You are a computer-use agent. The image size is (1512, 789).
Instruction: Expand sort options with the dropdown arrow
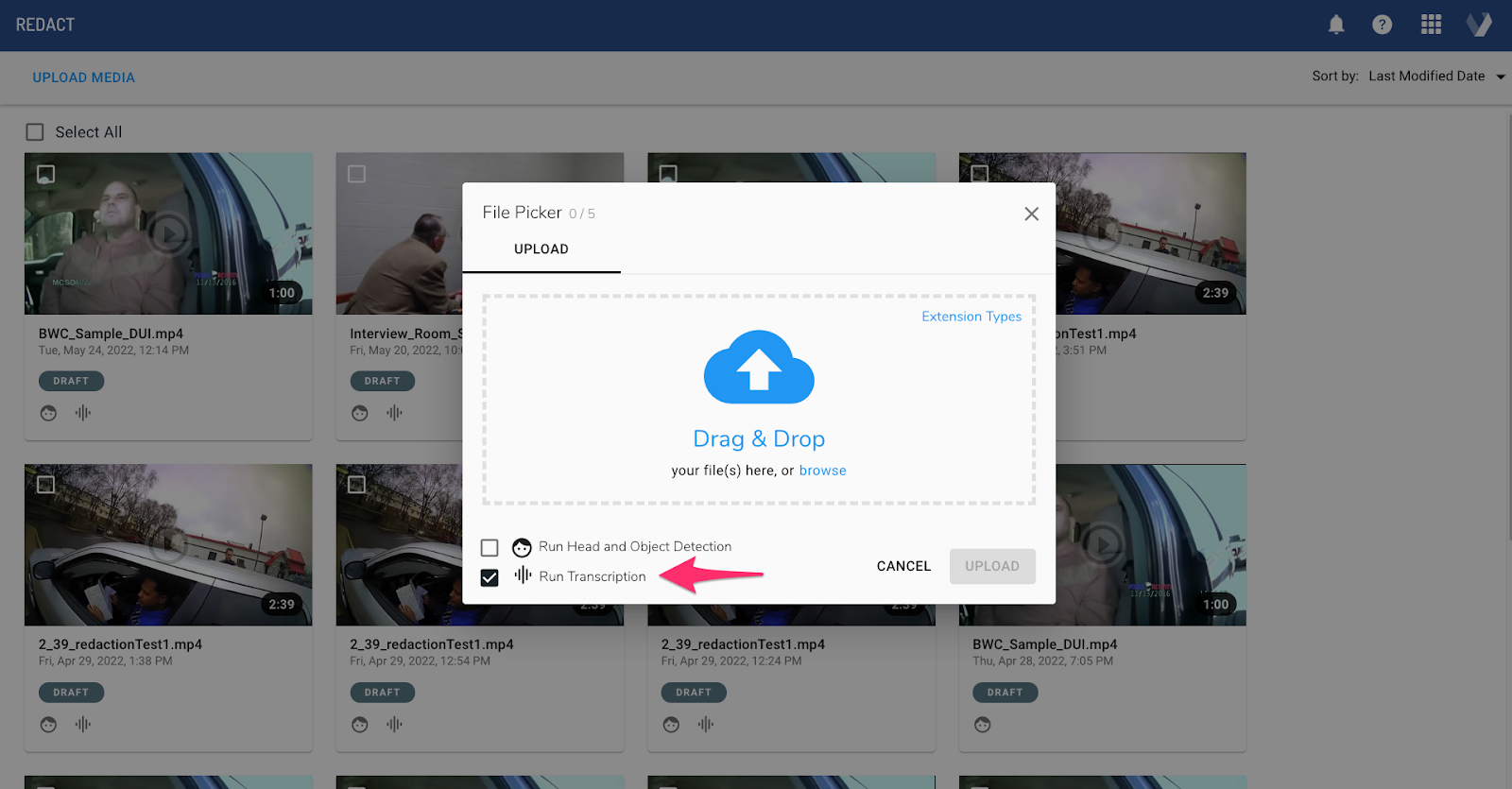[1500, 77]
